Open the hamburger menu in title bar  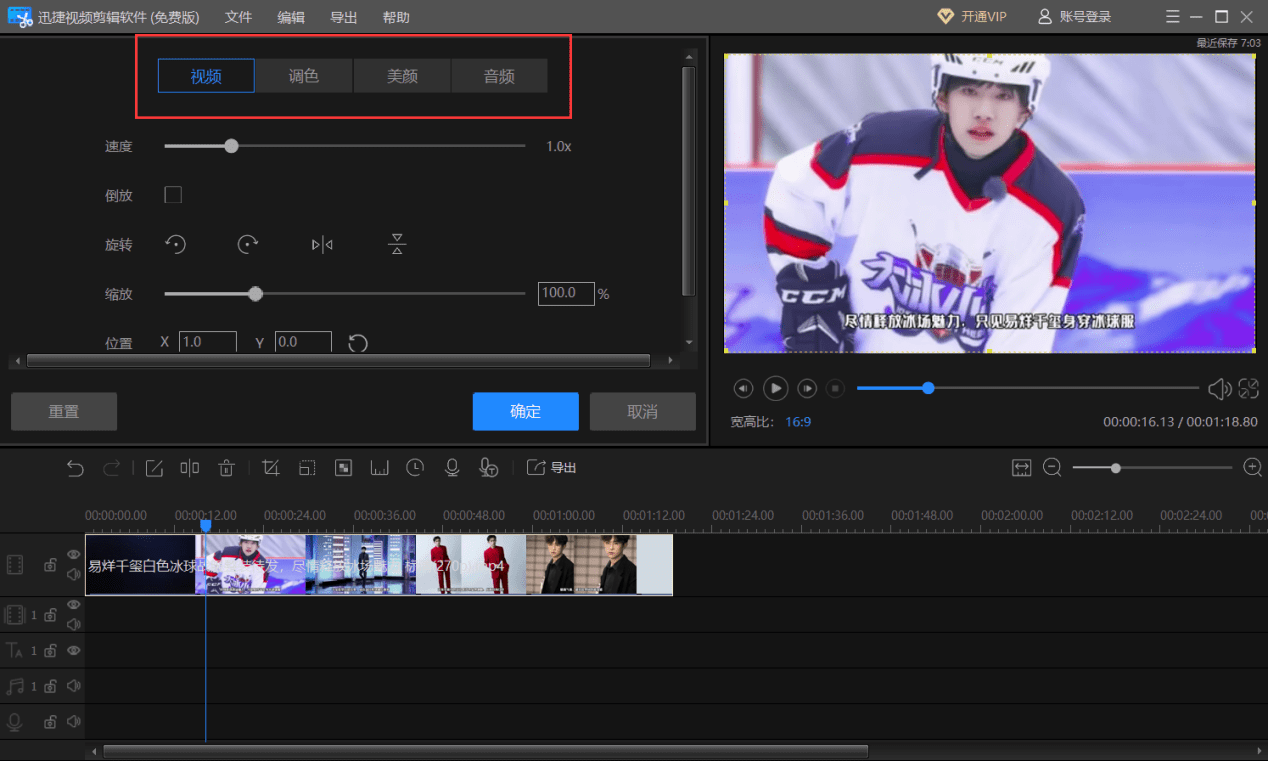pos(1173,17)
